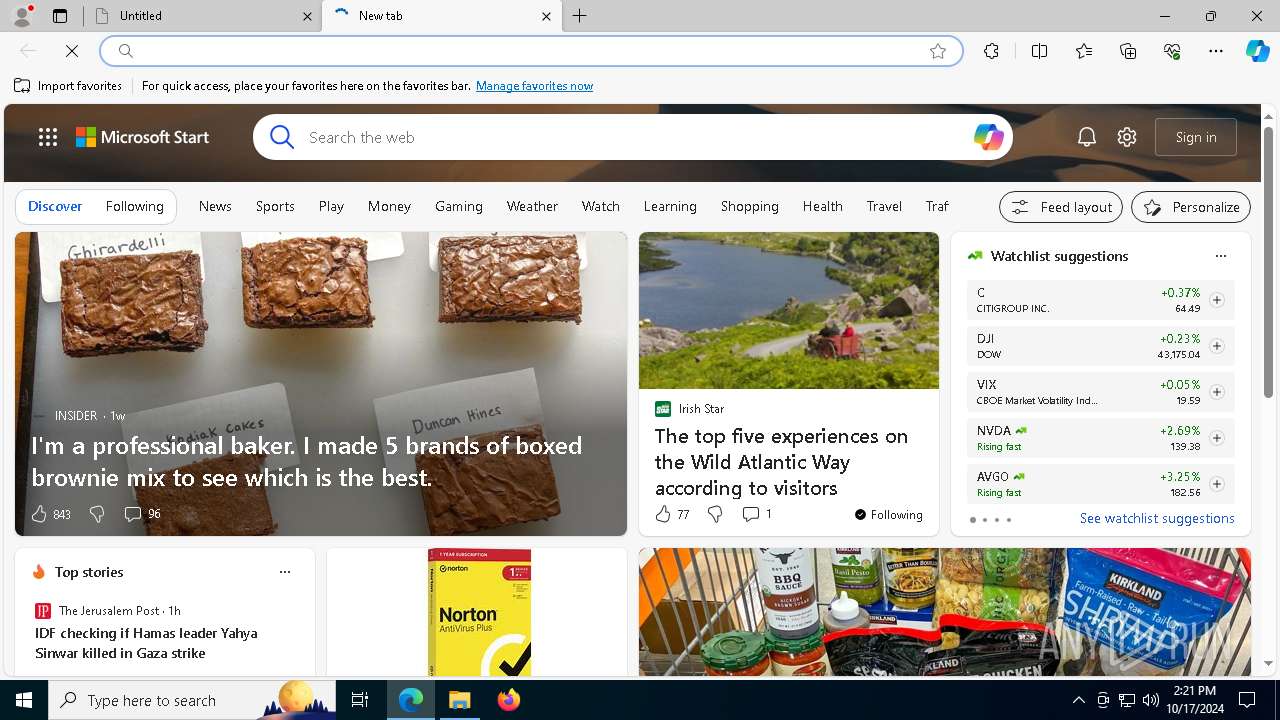Add DJI Dow to watchlist

click(1216, 346)
